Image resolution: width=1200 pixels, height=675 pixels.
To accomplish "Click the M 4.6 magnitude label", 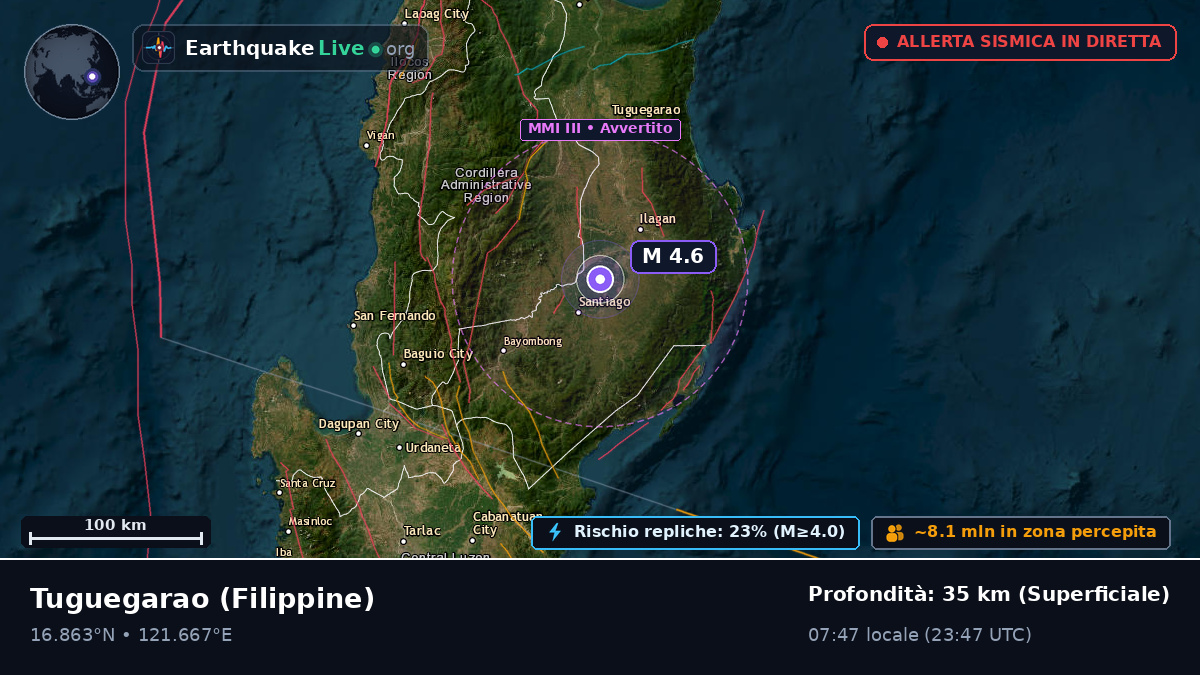I will tap(673, 256).
